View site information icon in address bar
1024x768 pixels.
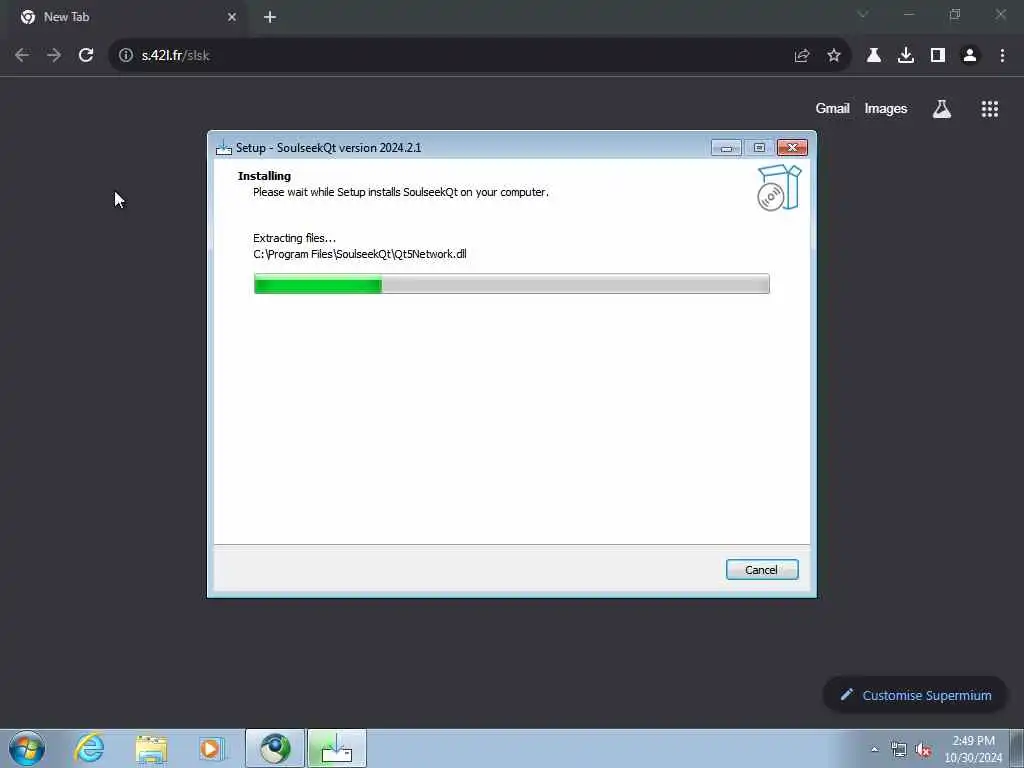click(125, 55)
